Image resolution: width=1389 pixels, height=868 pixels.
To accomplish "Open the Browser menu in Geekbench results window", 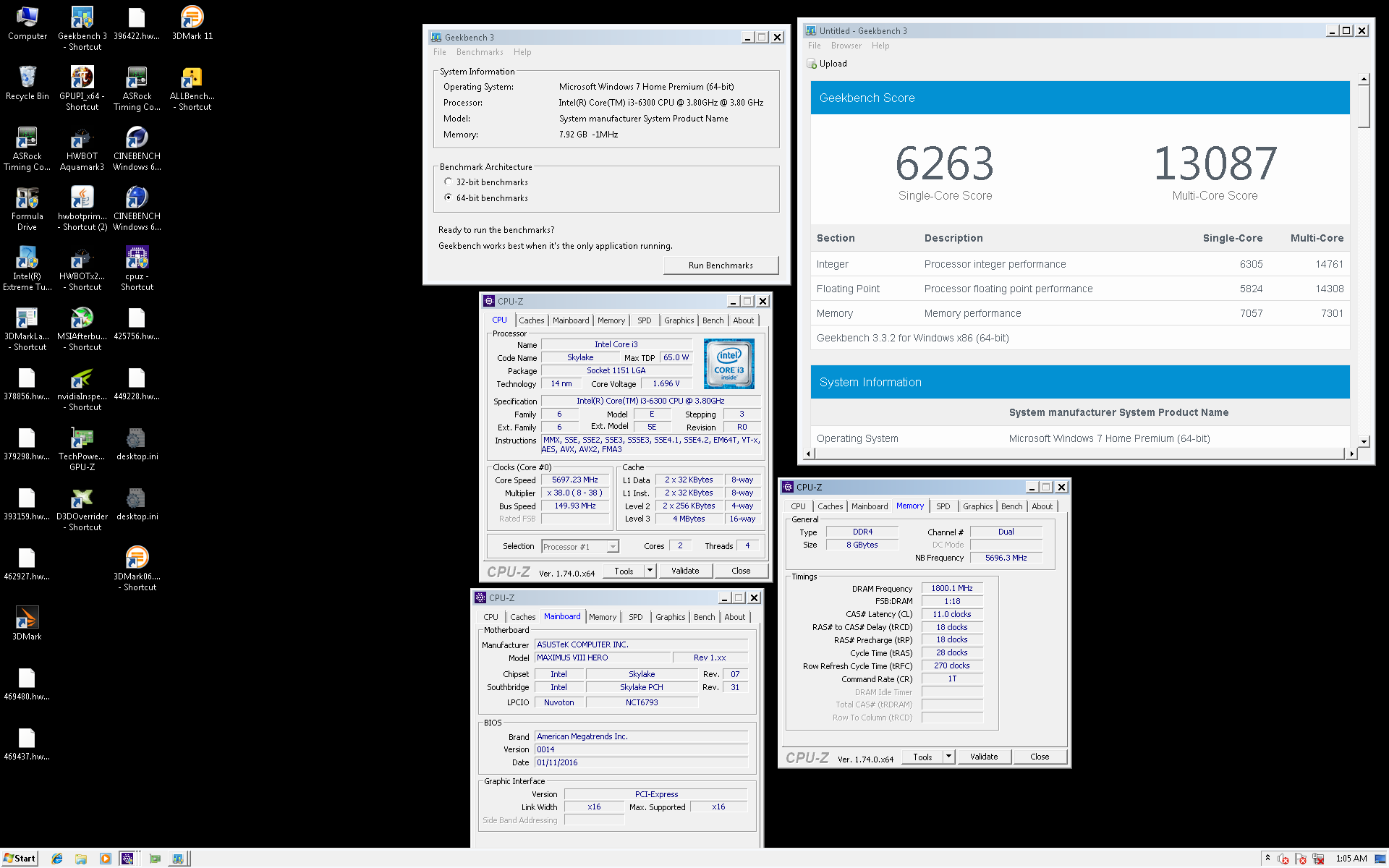I will 846,46.
